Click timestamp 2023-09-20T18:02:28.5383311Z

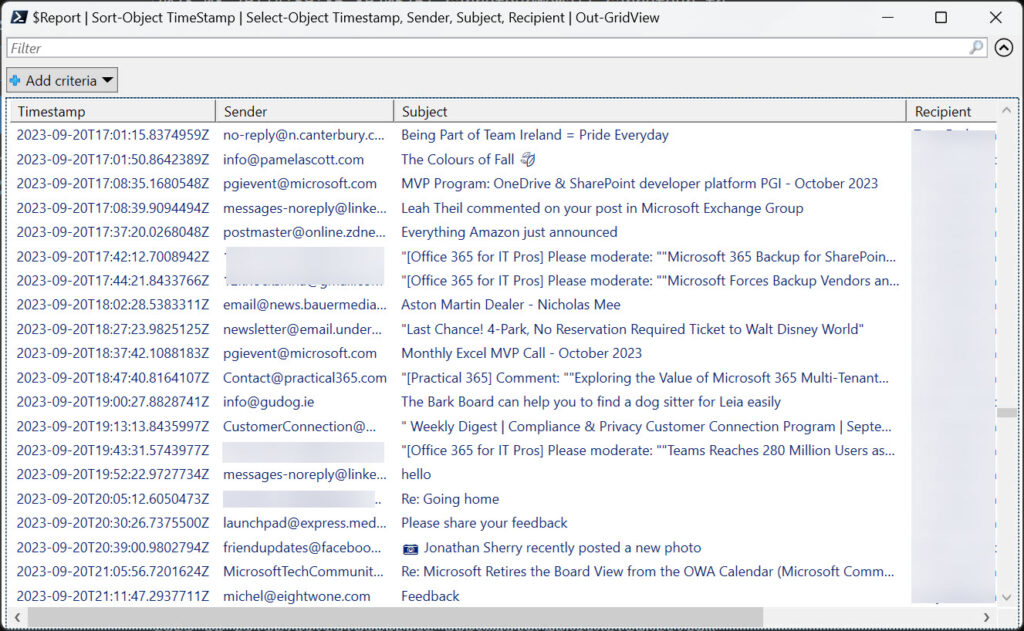click(x=113, y=305)
